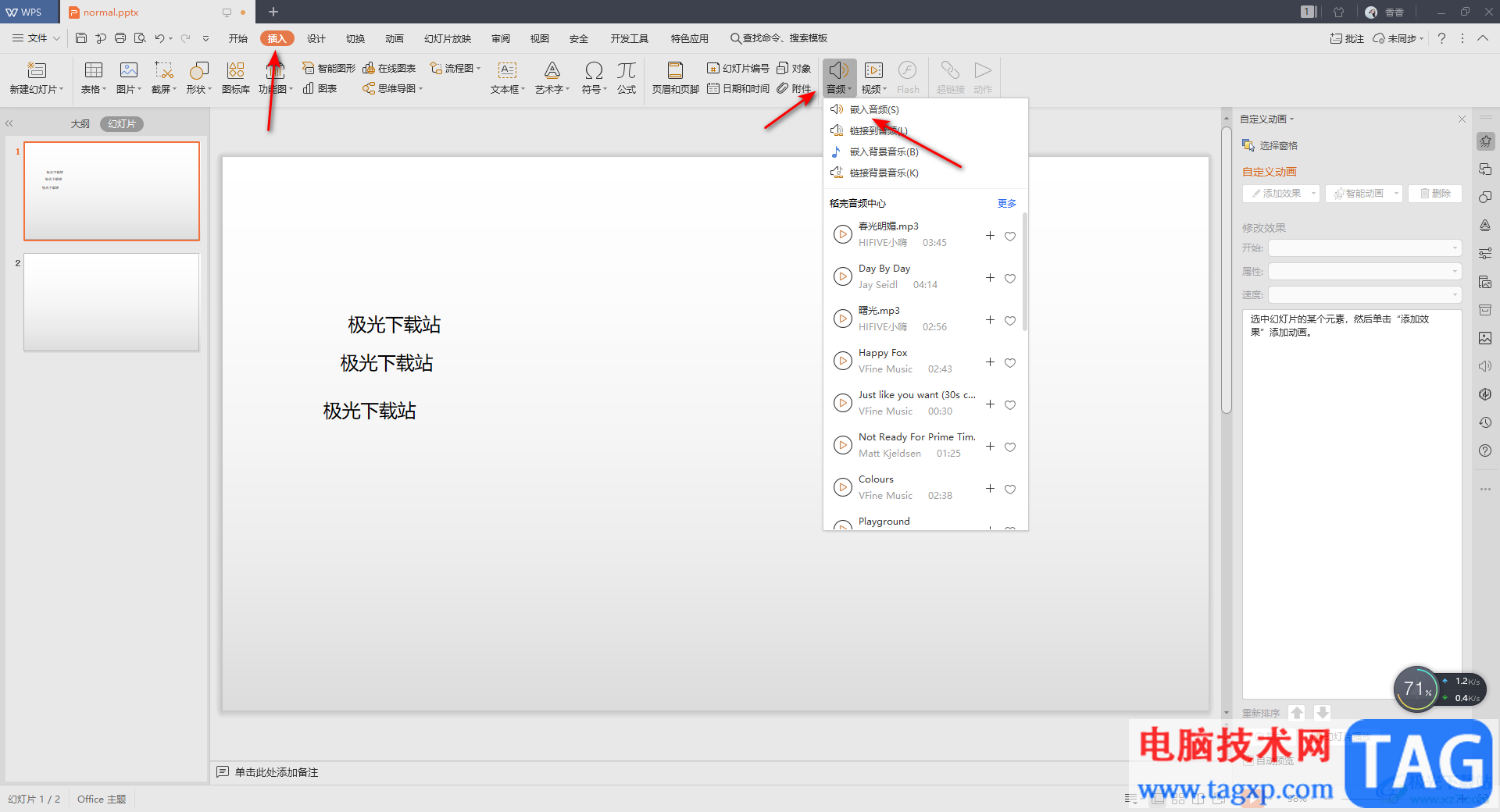Click the Not Synced (未同步) button
Image resolution: width=1500 pixels, height=812 pixels.
1398,38
